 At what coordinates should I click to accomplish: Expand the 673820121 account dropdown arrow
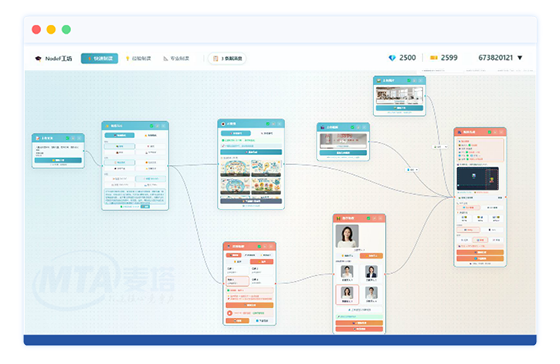520,58
